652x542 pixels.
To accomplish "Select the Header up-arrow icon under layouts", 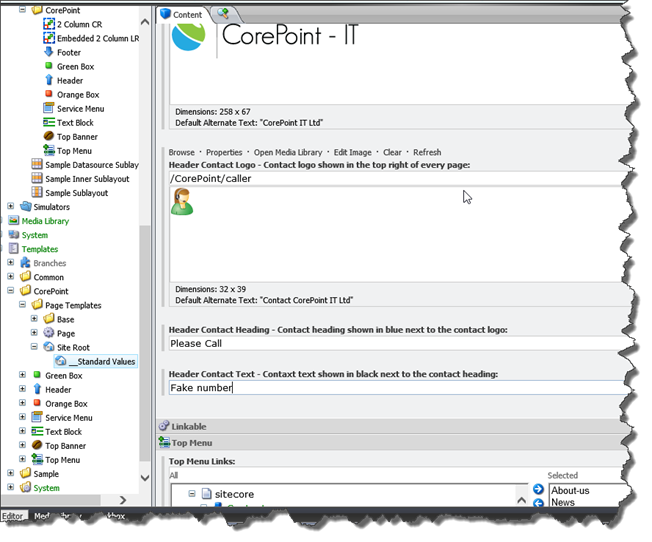I will pyautogui.click(x=49, y=80).
